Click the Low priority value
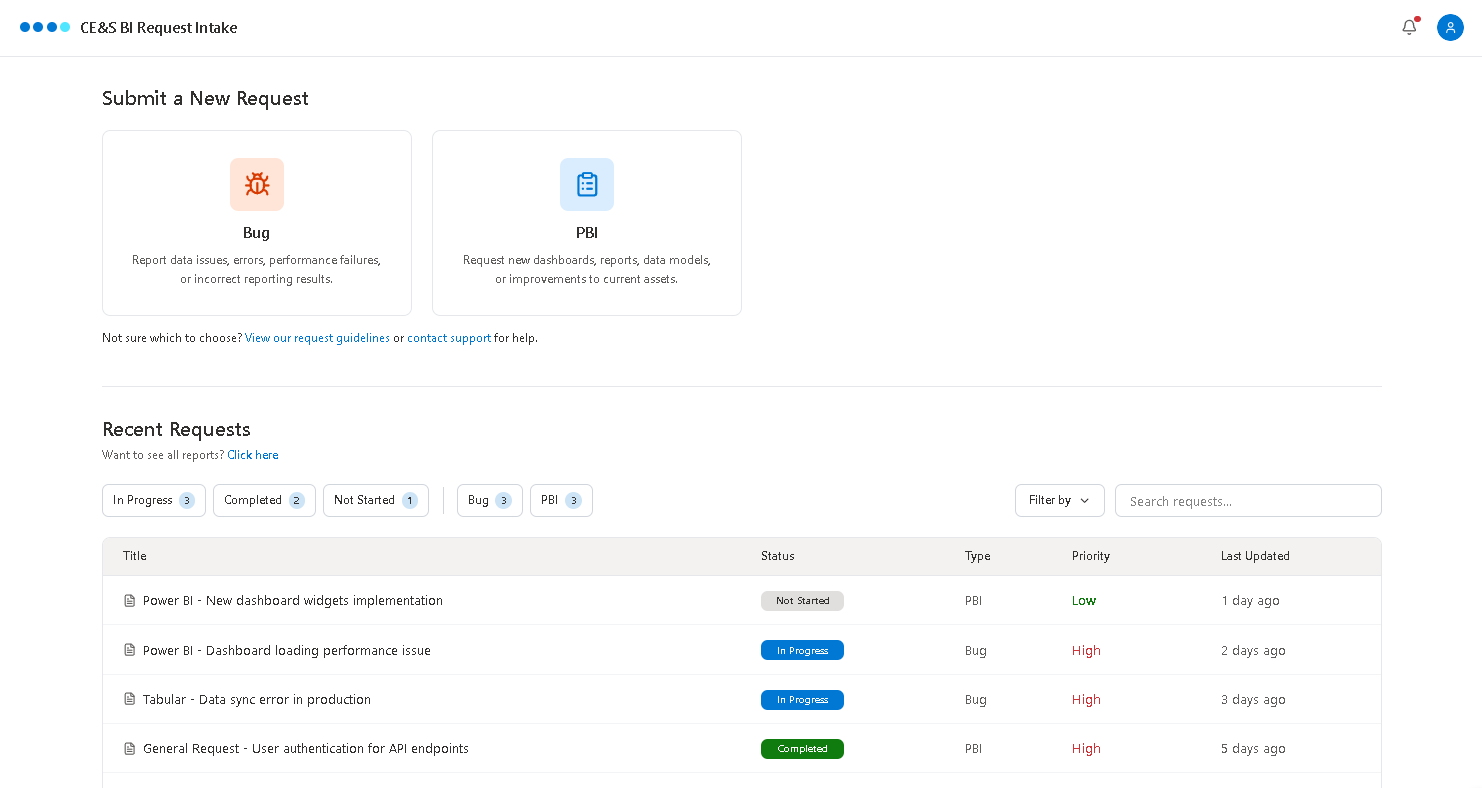1482x788 pixels. coord(1084,601)
